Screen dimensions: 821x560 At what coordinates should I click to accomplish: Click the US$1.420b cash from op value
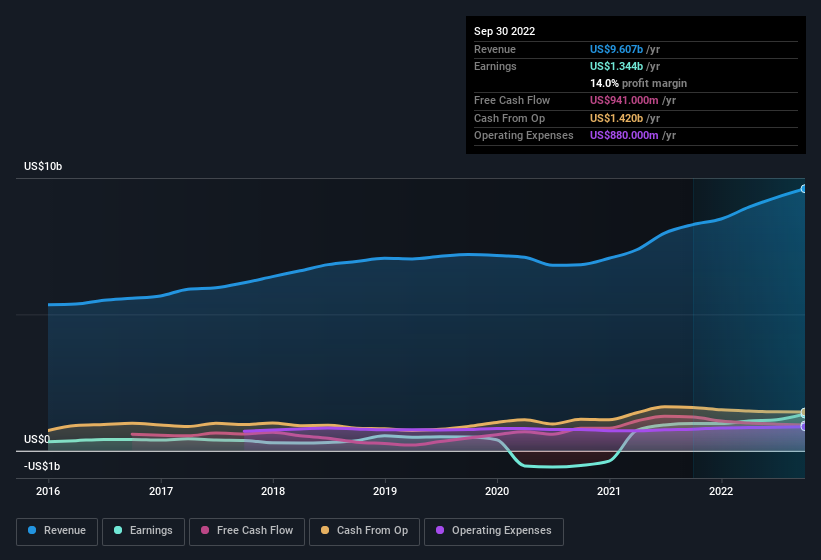tap(616, 118)
